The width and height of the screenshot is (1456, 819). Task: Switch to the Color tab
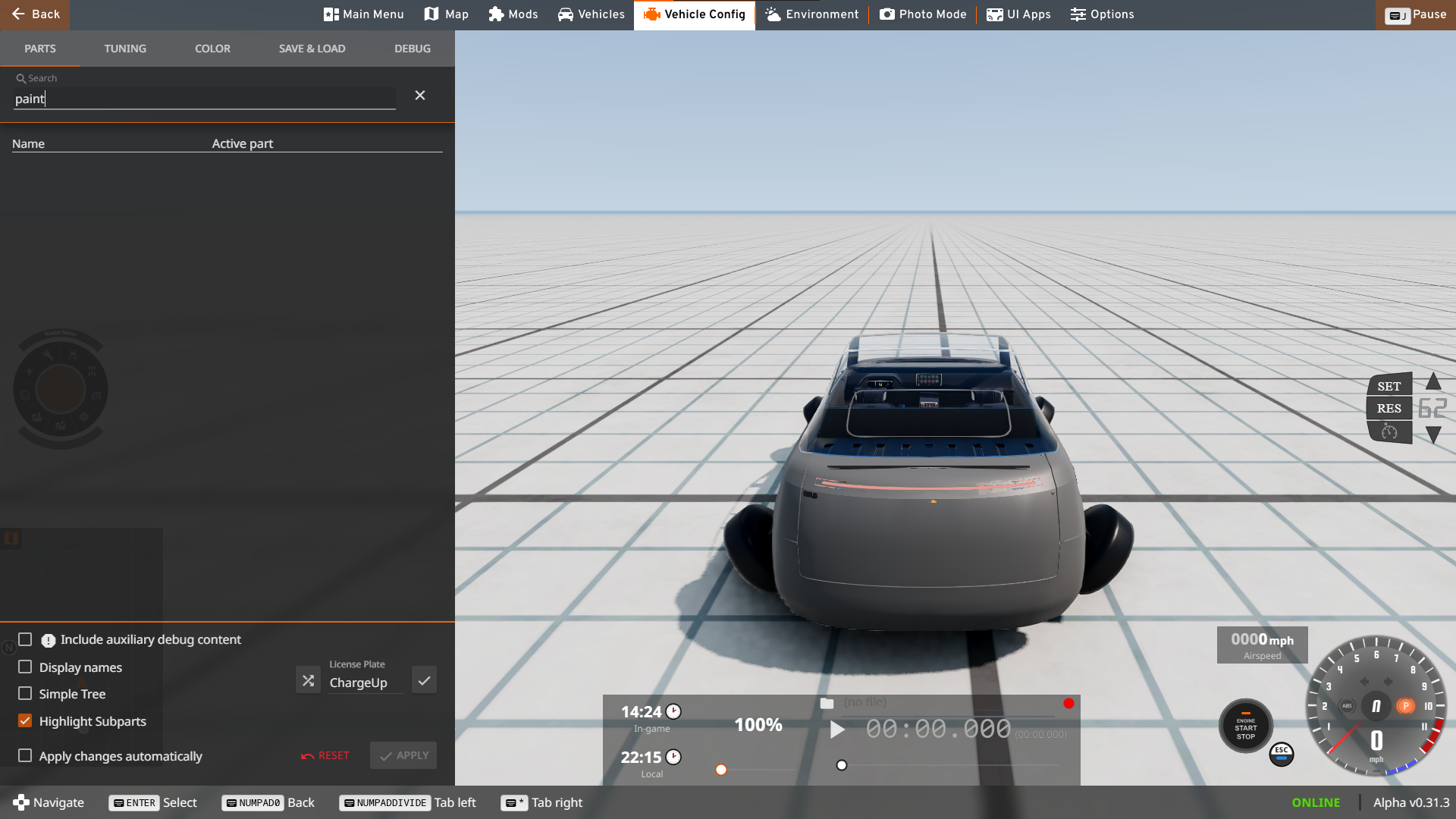212,49
